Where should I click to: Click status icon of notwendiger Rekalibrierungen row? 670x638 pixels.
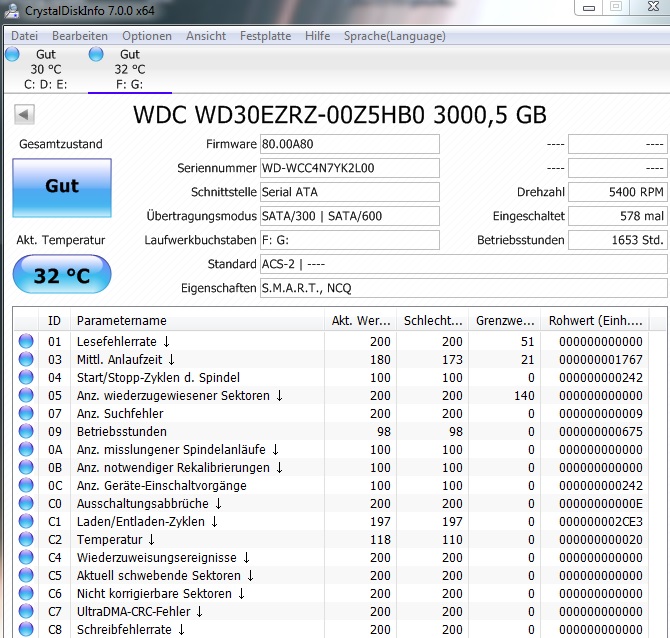click(x=26, y=467)
